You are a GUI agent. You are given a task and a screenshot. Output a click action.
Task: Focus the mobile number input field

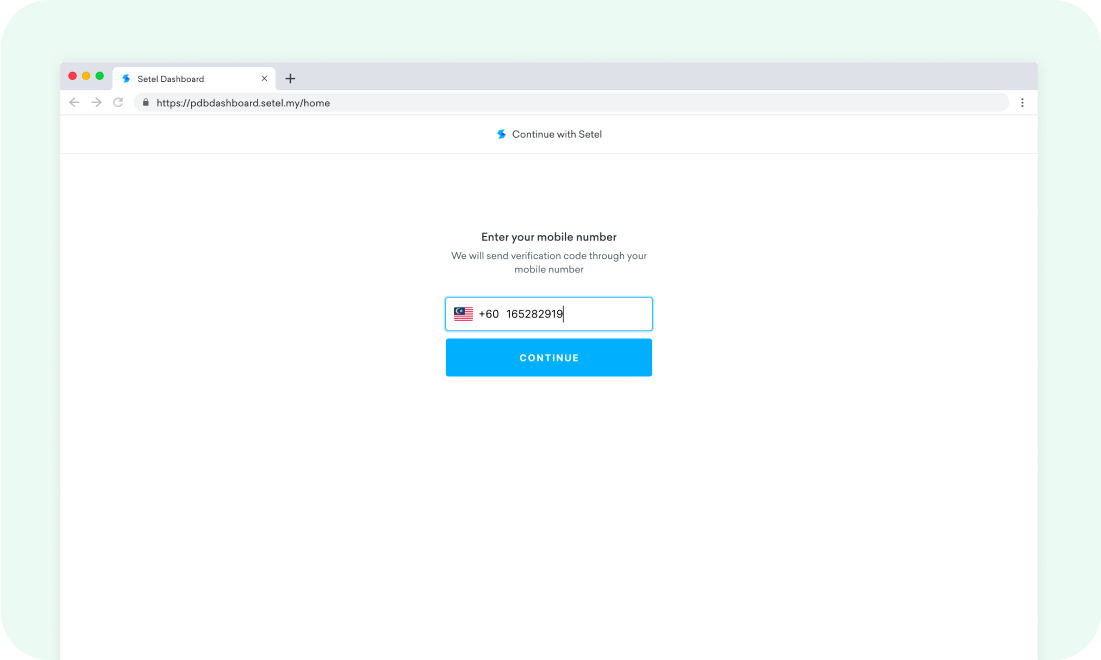pyautogui.click(x=600, y=314)
